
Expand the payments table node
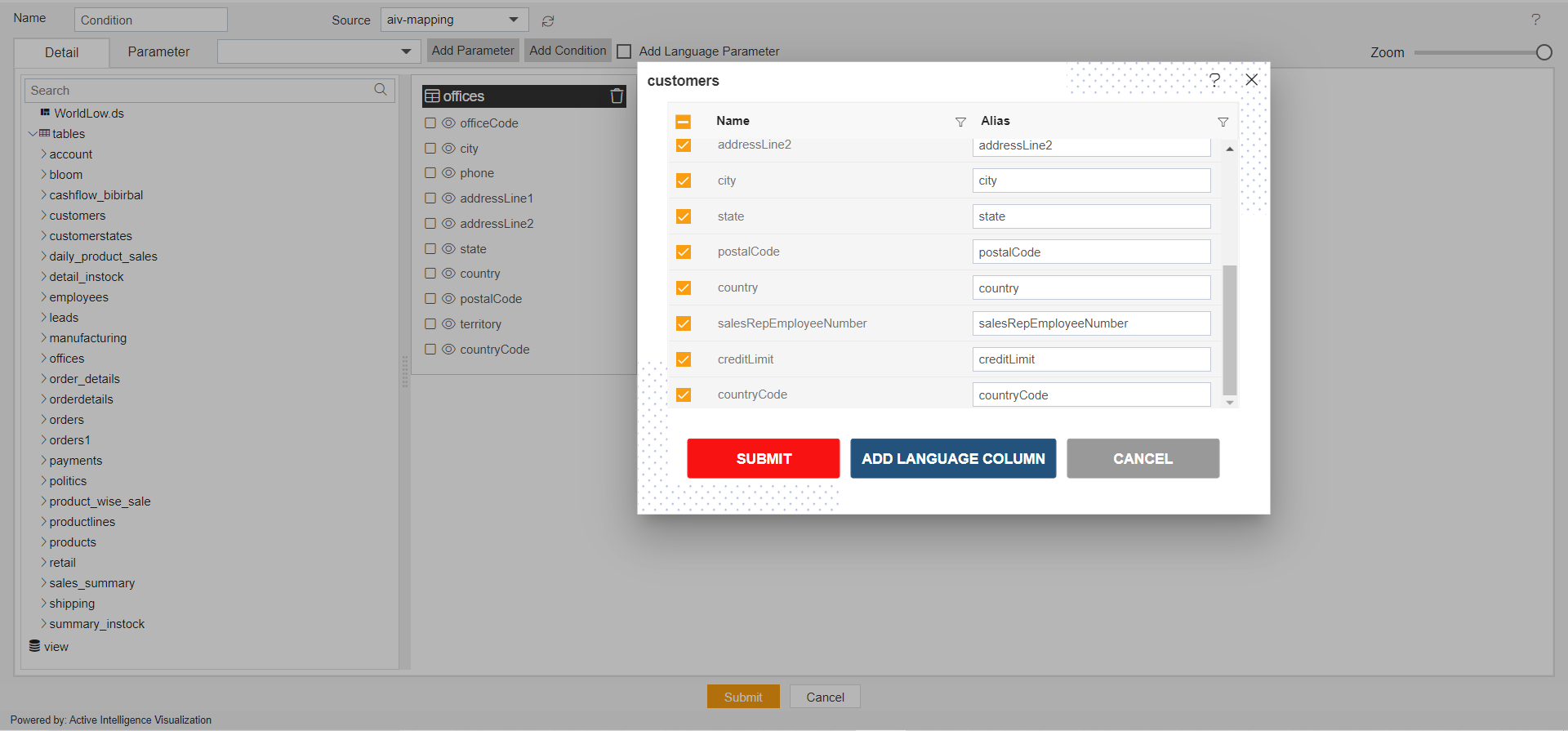pos(43,460)
